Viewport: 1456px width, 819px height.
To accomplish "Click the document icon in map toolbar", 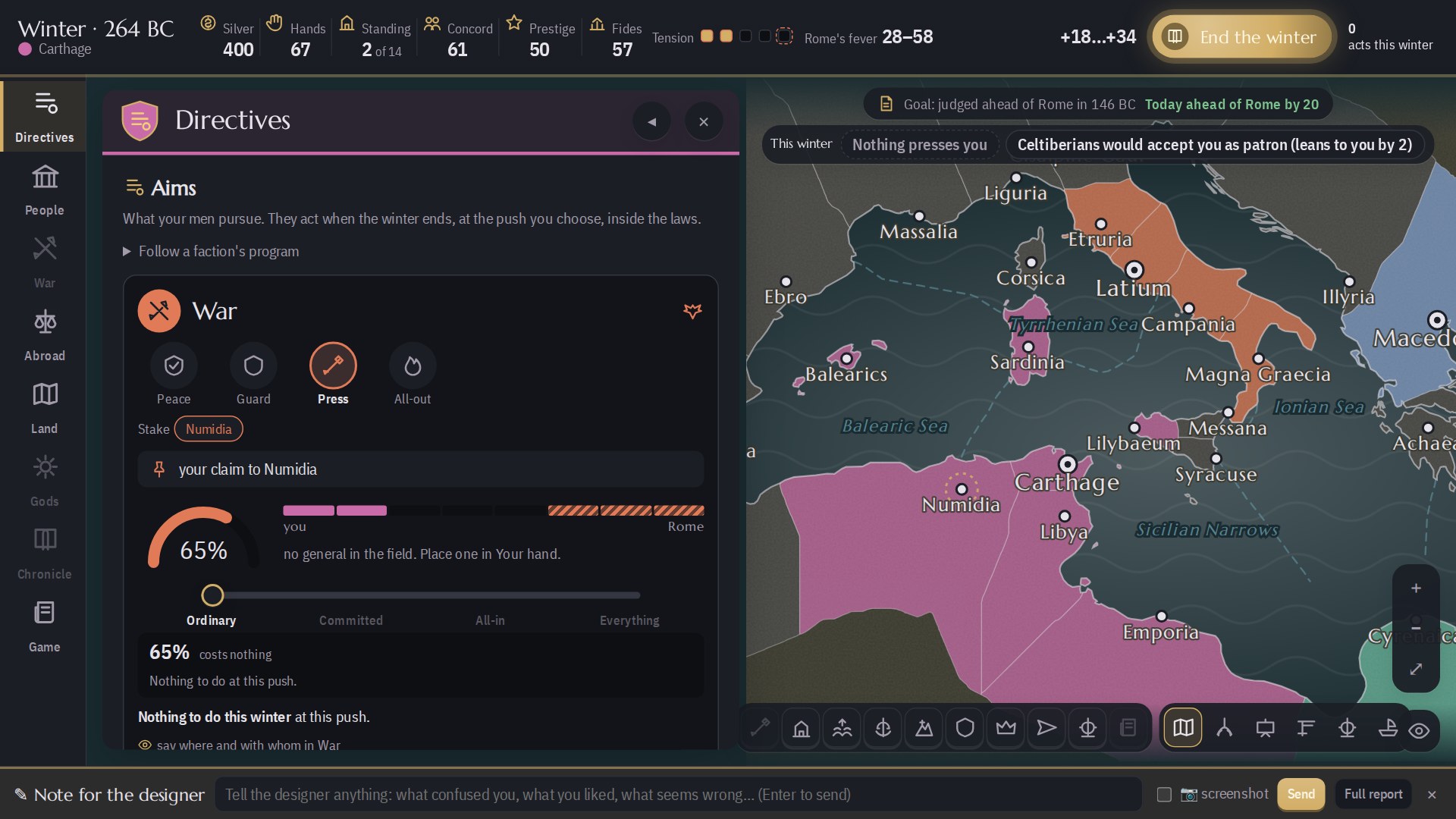I will point(1128,728).
